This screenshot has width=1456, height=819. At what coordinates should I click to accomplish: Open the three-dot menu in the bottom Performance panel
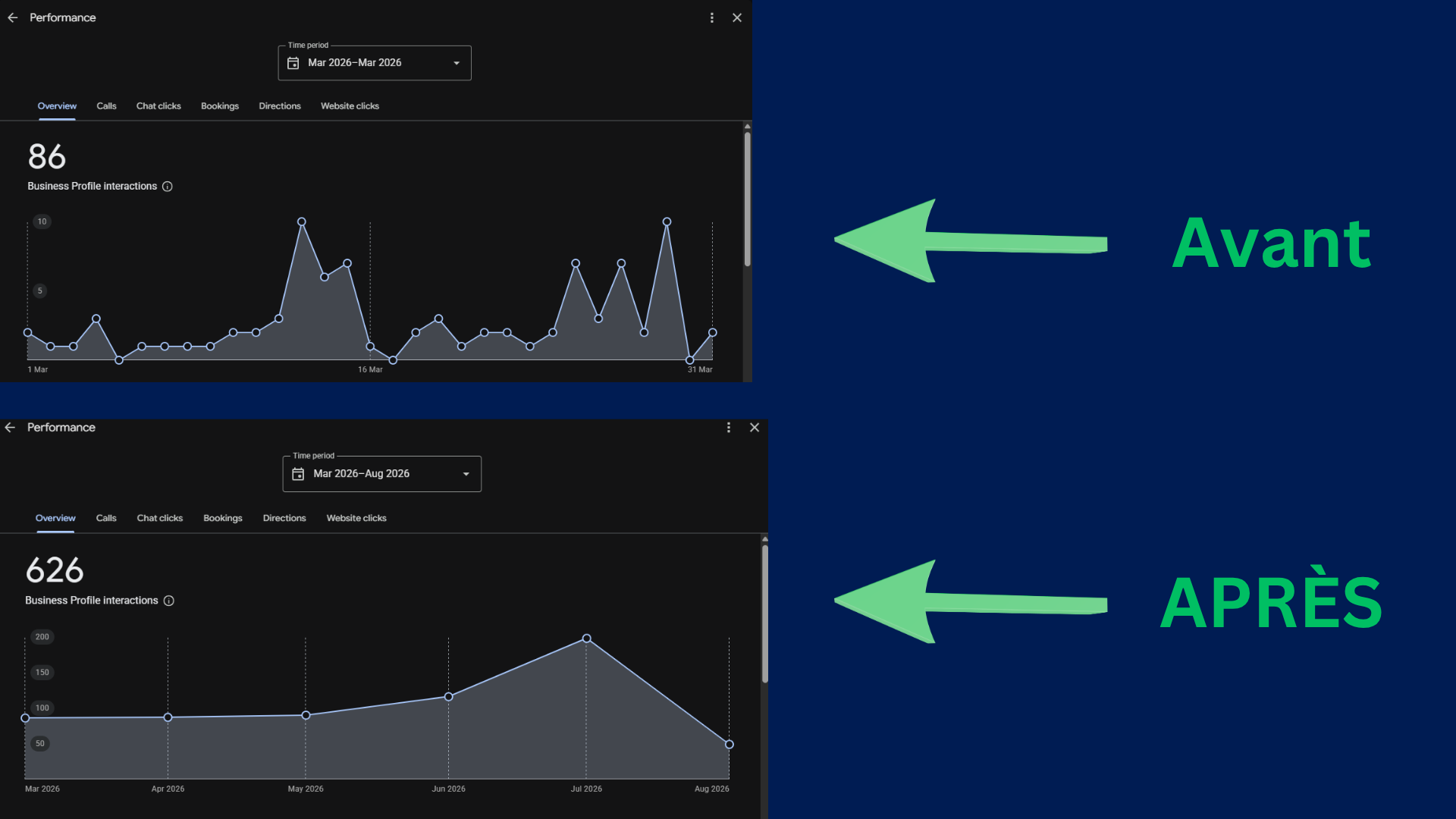[x=729, y=428]
